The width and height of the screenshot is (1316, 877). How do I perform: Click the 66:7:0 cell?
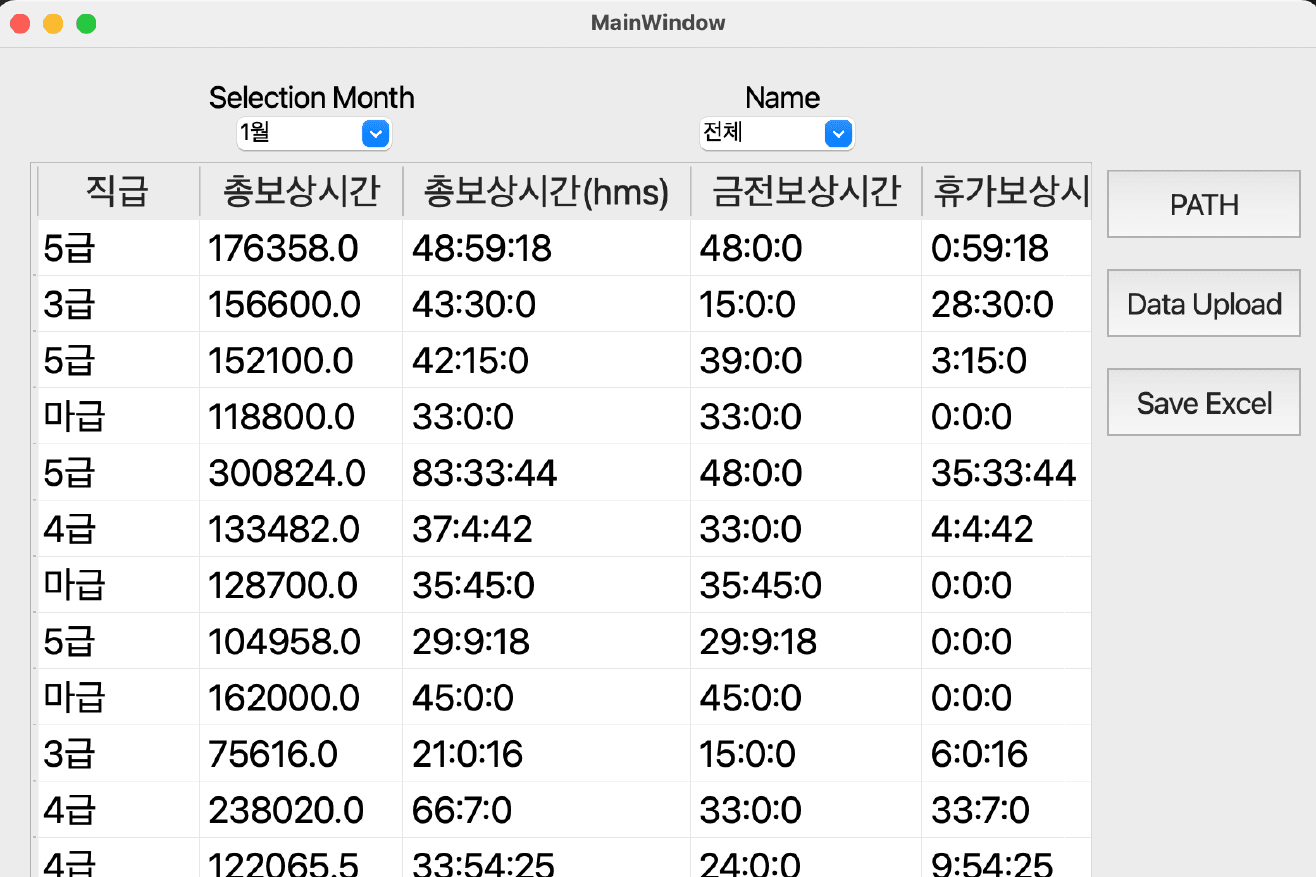547,809
